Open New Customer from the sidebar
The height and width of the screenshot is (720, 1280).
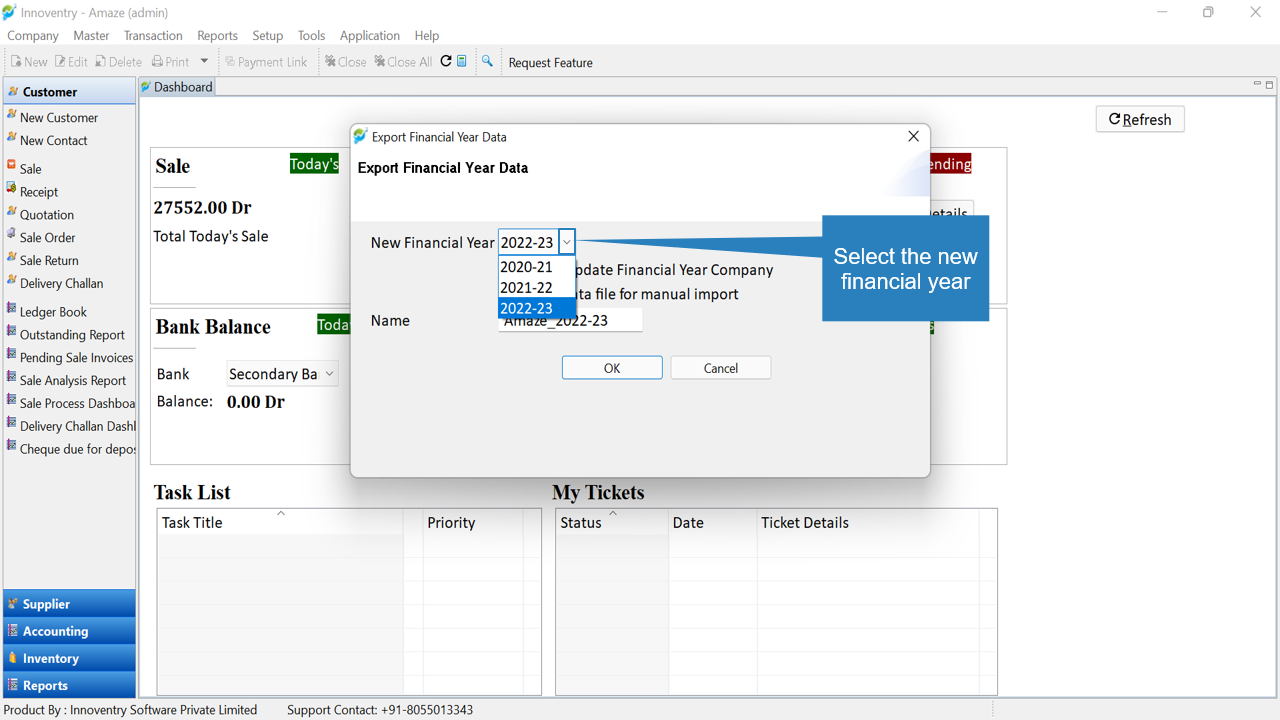click(x=59, y=117)
